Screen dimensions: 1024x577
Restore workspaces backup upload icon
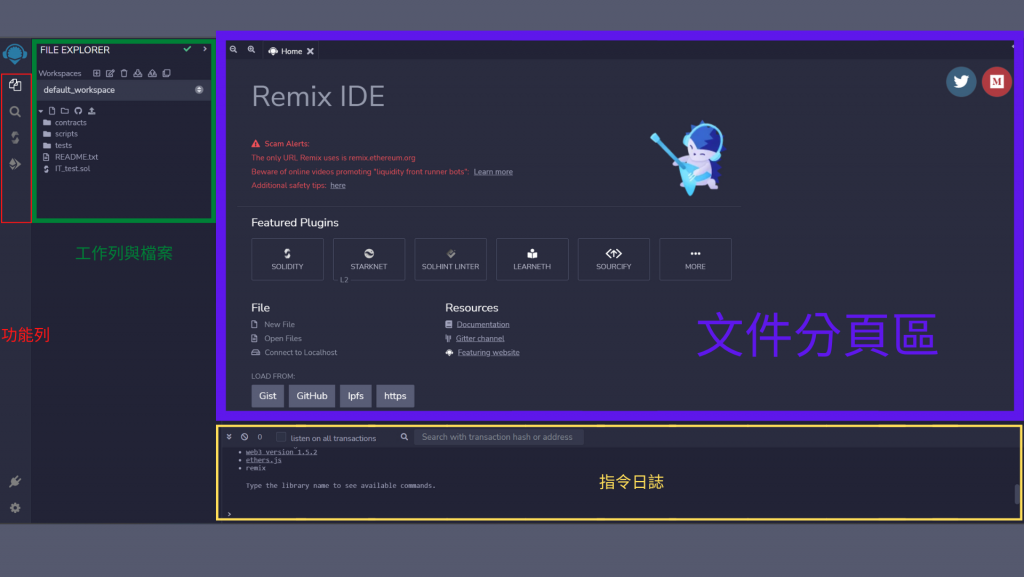tap(152, 73)
